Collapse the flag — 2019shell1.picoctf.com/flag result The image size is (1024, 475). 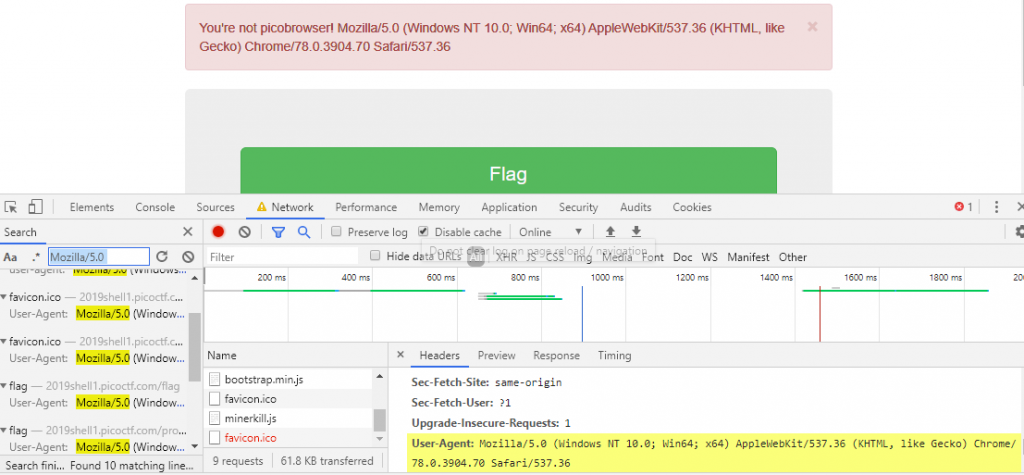(x=4, y=386)
